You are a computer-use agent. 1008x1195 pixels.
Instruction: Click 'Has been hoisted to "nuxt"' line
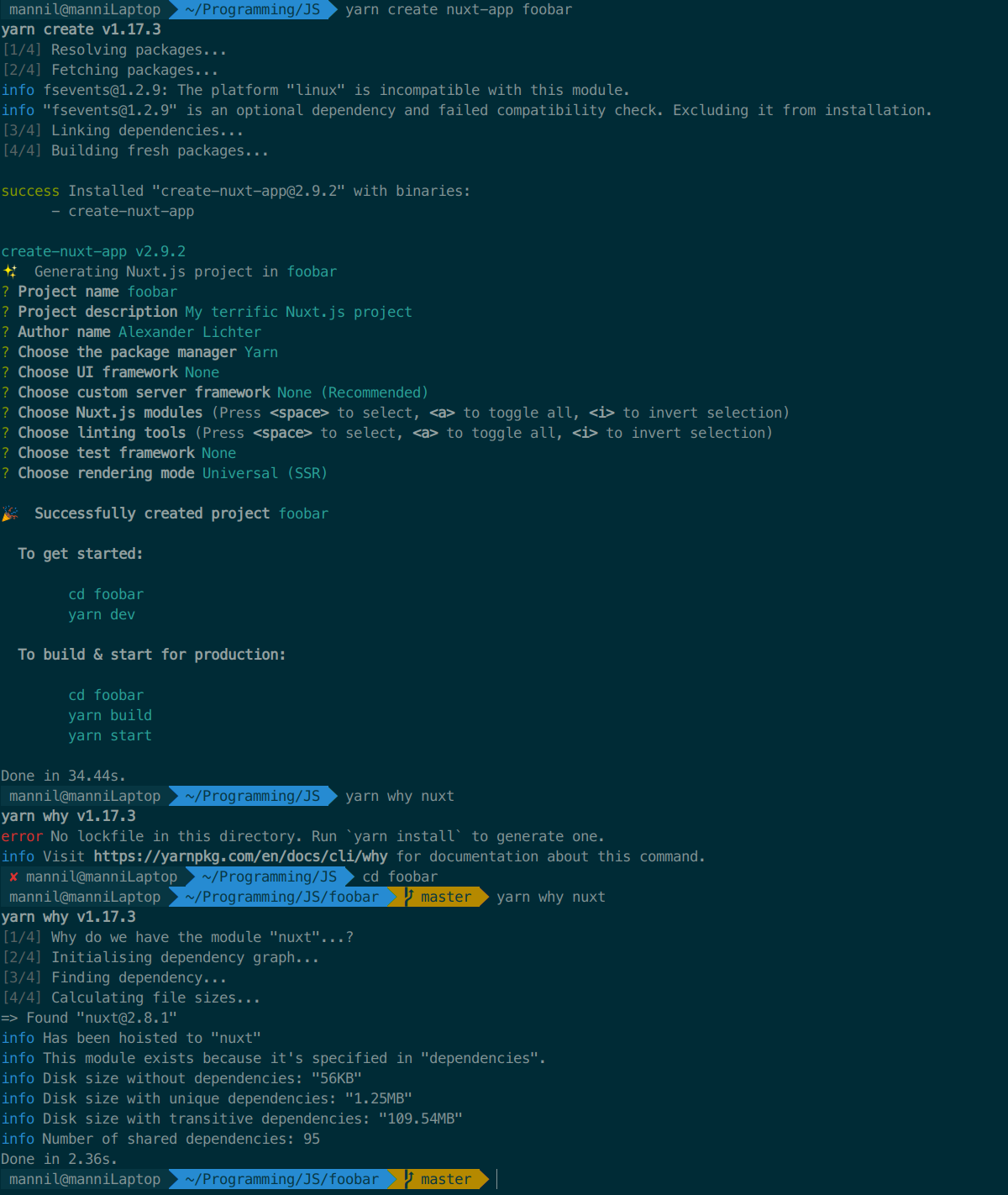tap(131, 1038)
